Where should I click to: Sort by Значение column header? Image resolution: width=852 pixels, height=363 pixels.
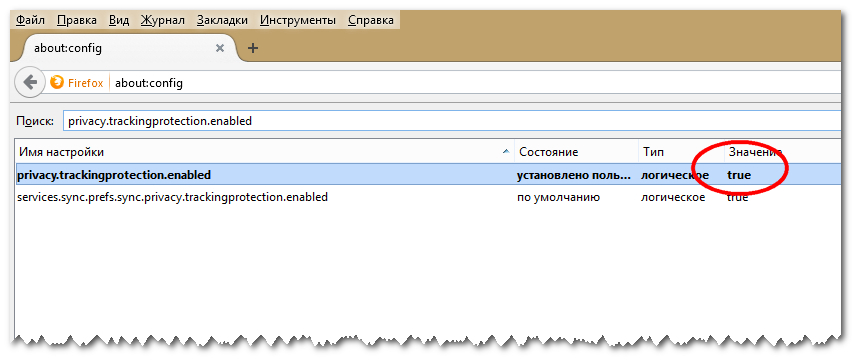(782, 152)
